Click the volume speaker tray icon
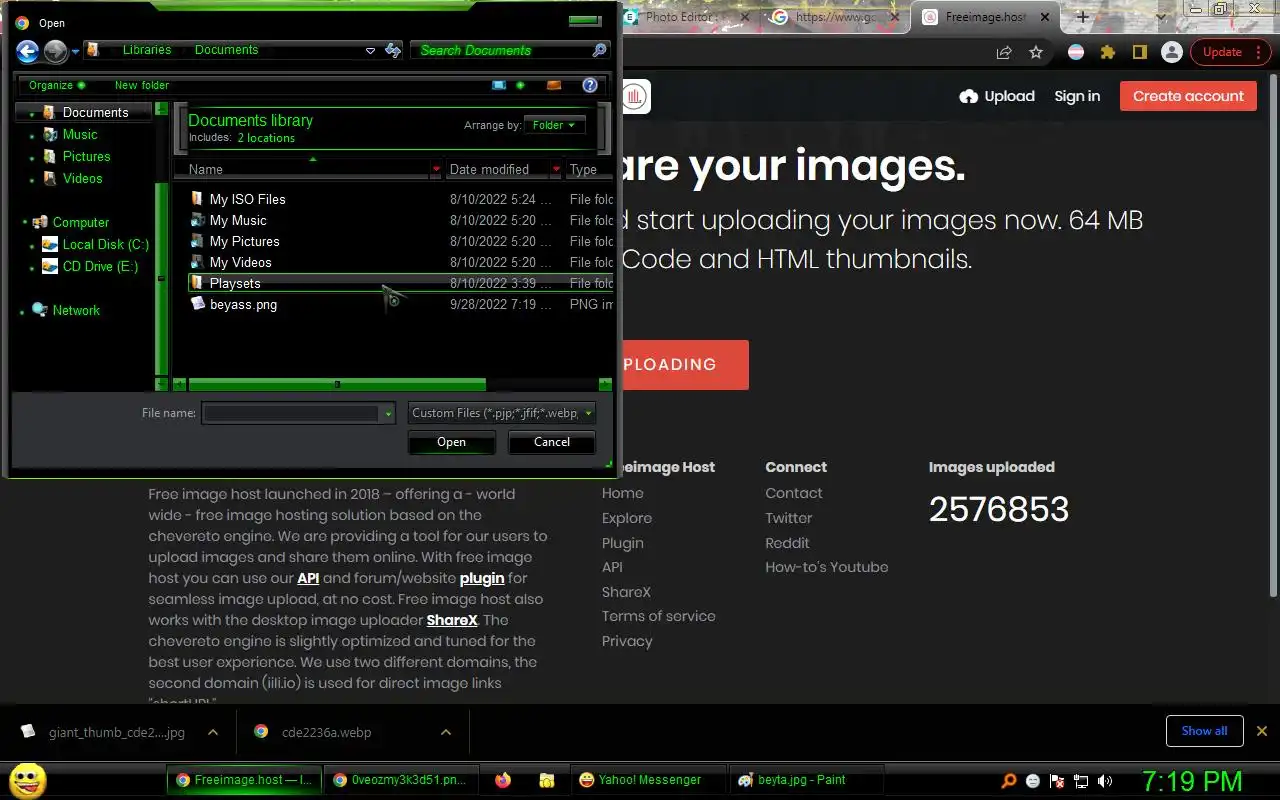The width and height of the screenshot is (1280, 800). (x=1105, y=781)
